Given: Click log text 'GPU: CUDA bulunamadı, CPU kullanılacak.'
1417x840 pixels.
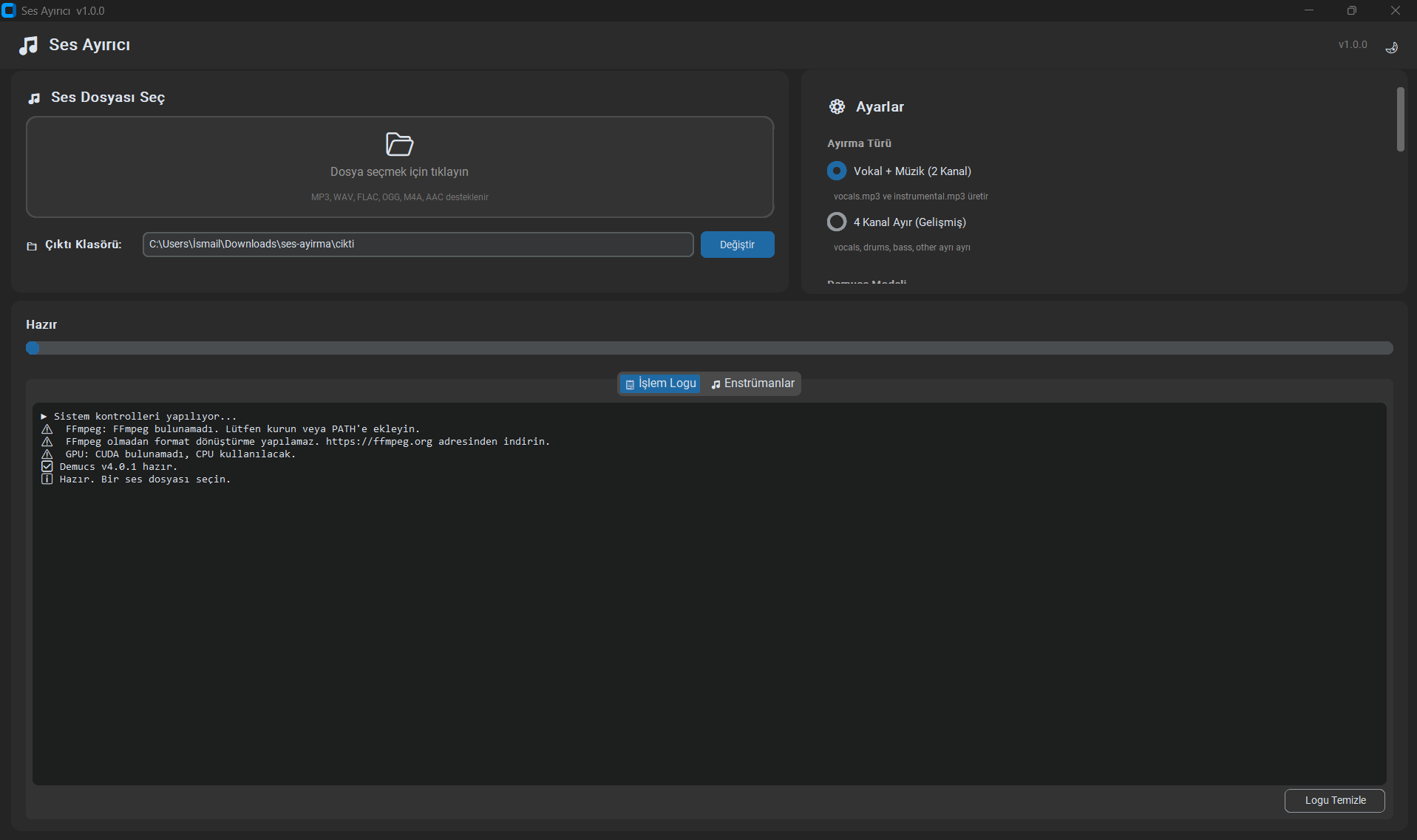Looking at the screenshot, I should [x=180, y=454].
